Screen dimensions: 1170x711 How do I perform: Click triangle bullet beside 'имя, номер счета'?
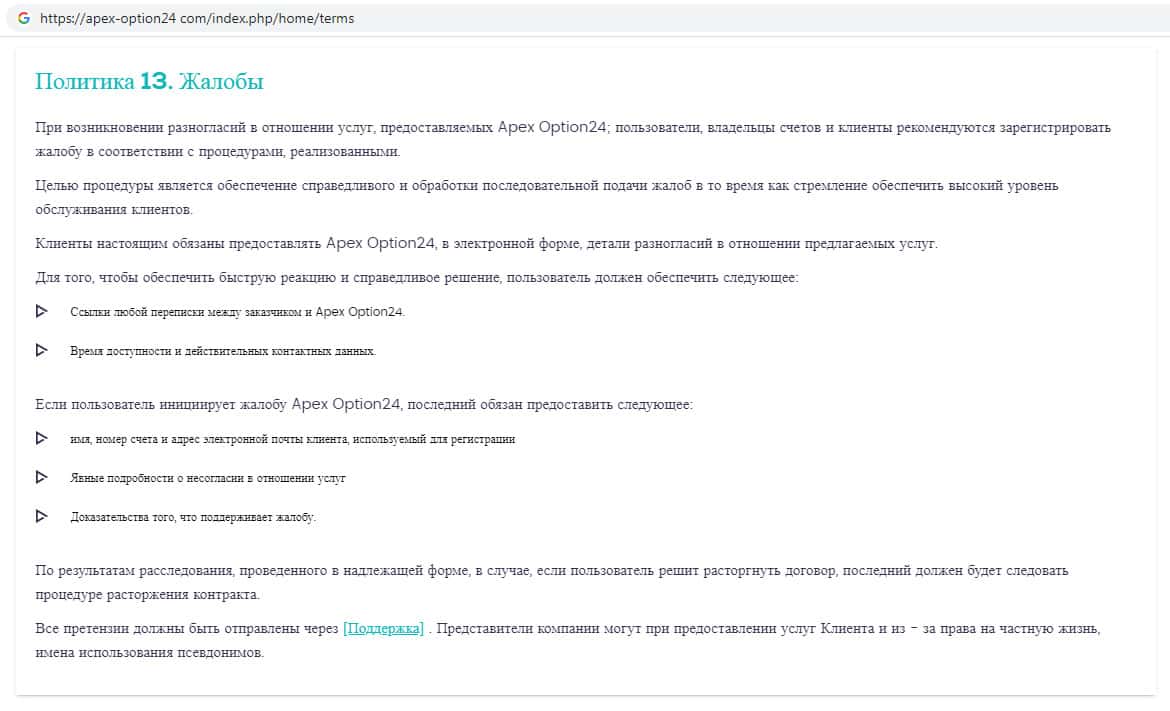[x=42, y=438]
